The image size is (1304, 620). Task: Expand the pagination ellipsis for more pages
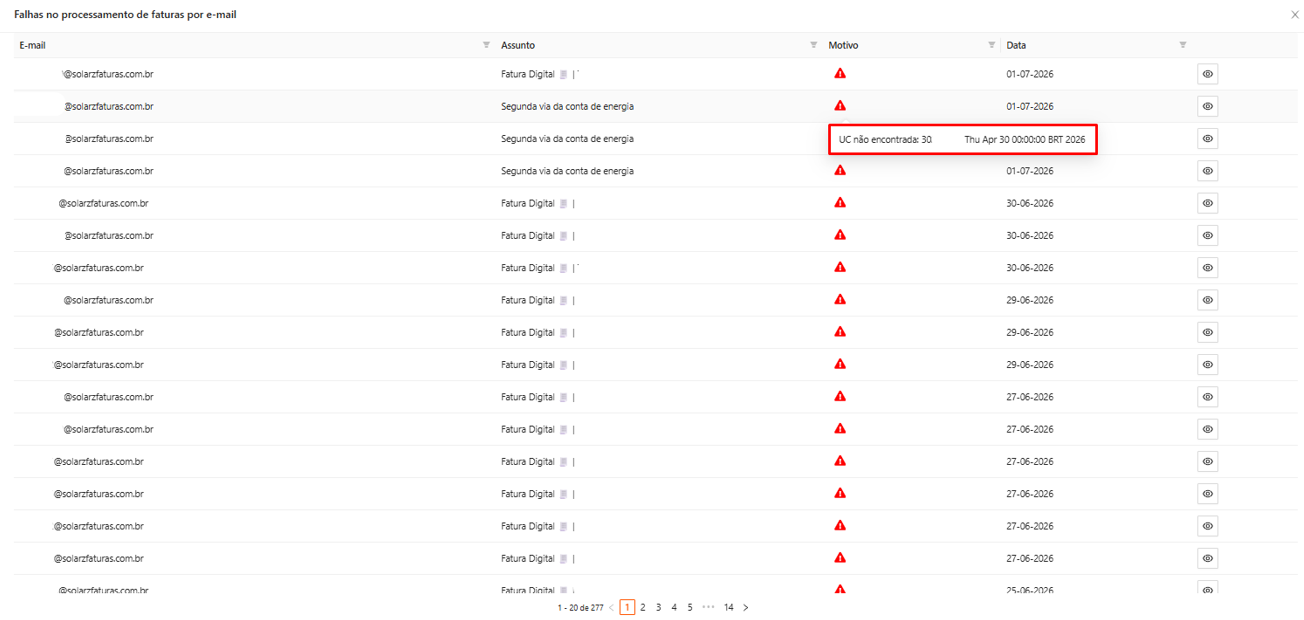(x=708, y=607)
